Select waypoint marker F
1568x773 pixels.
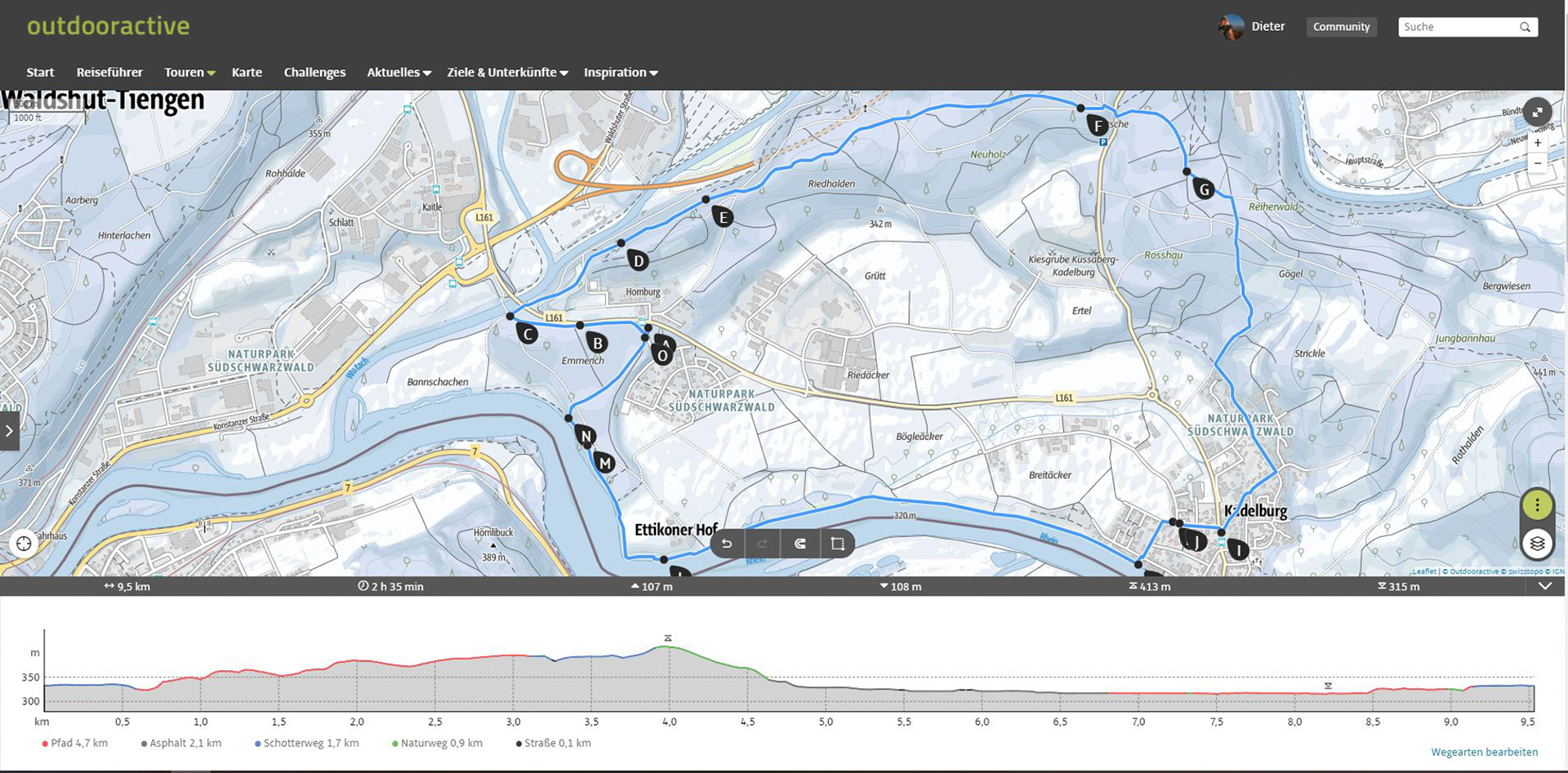(1098, 126)
